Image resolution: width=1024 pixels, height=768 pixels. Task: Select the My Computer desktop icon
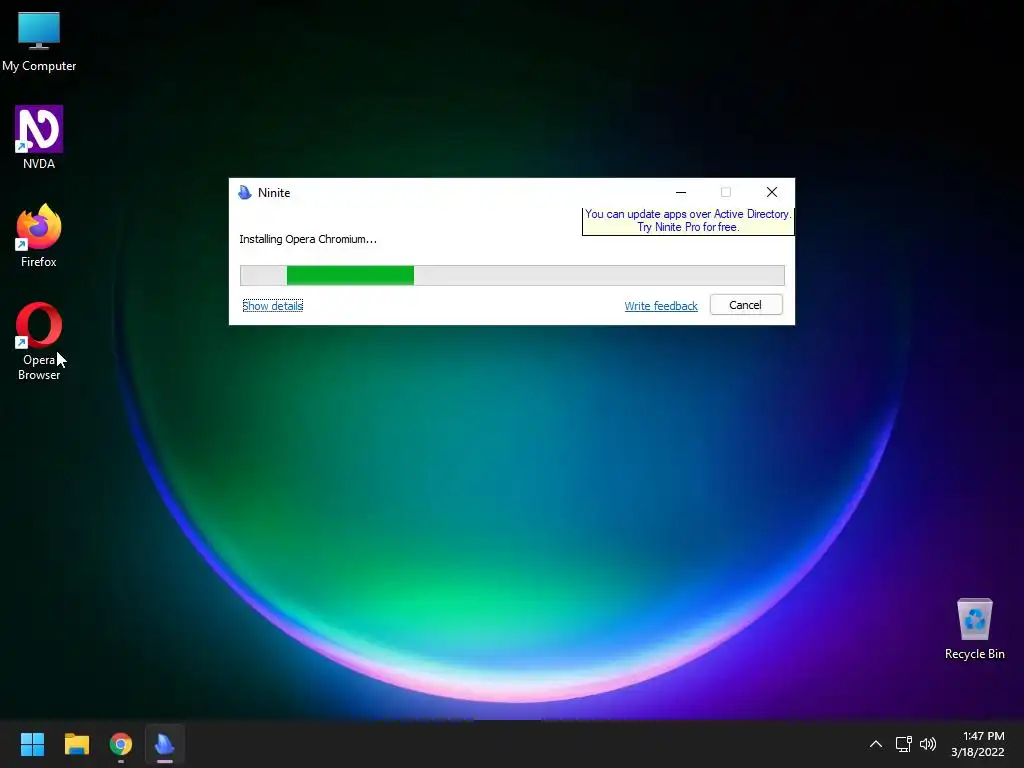point(39,42)
